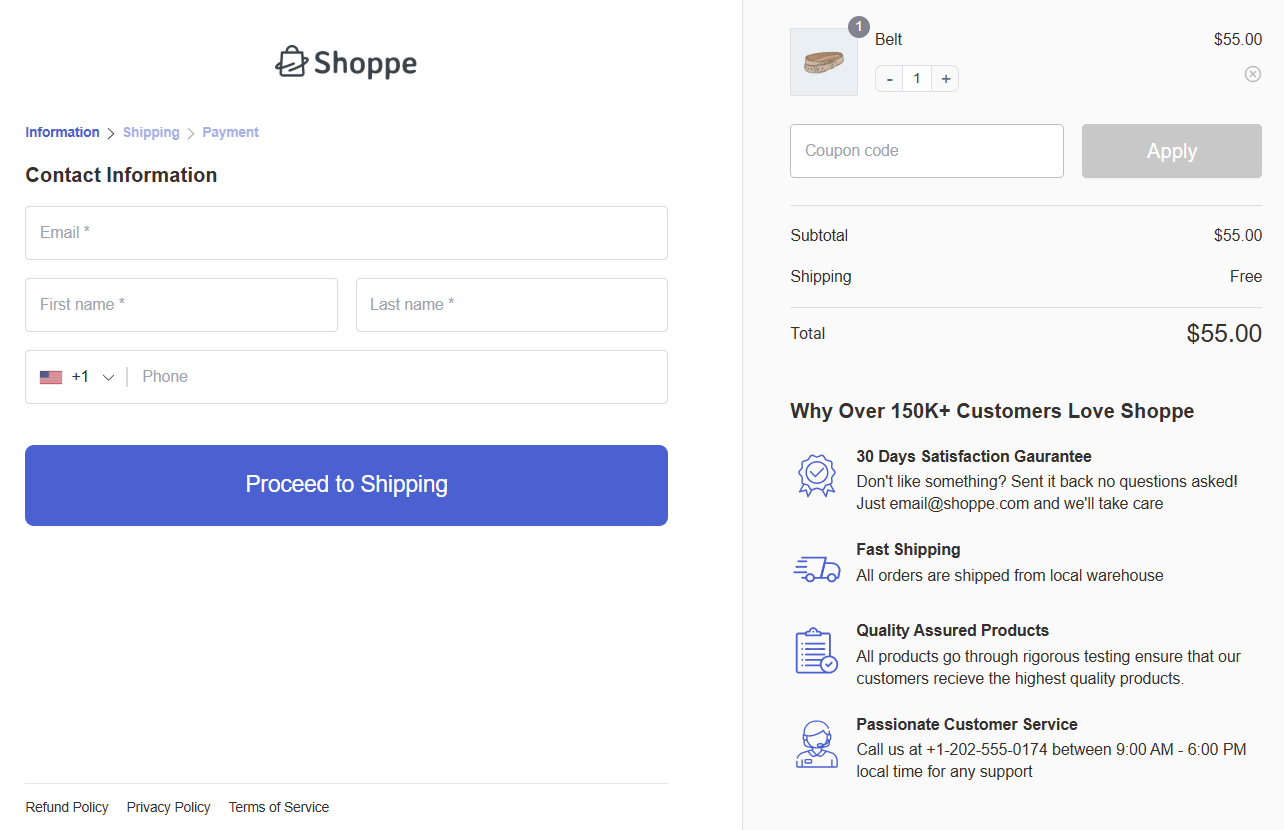Screen dimensions: 1284x830
Task: Click the quality assured clipboard icon
Action: (816, 651)
